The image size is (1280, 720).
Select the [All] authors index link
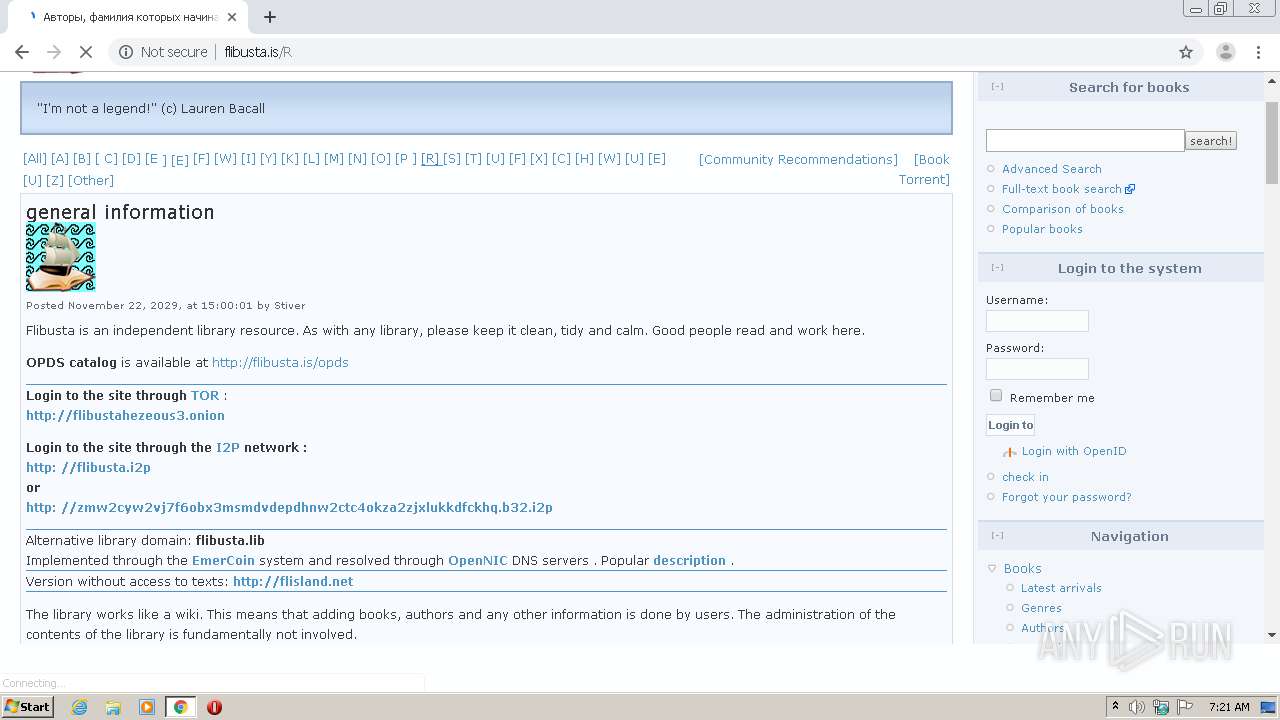pyautogui.click(x=35, y=159)
